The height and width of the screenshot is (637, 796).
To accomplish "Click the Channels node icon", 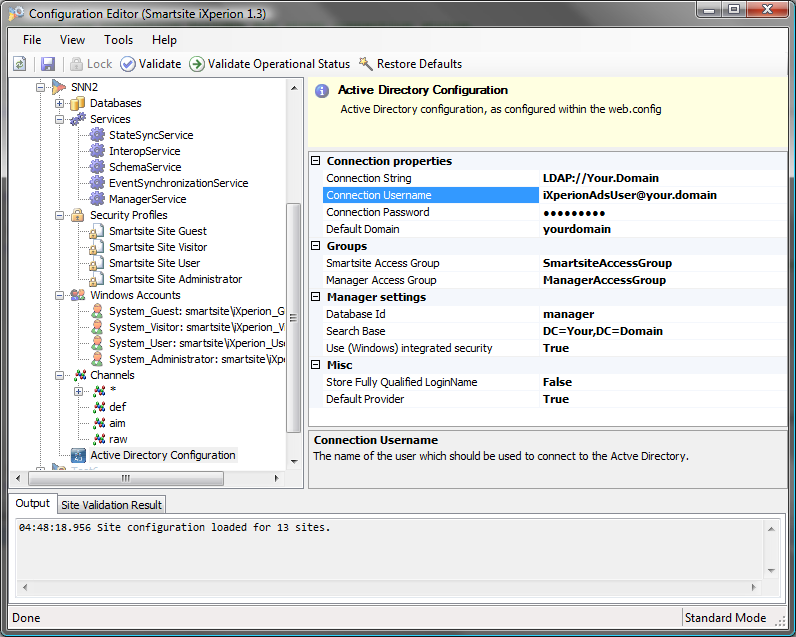I will click(x=80, y=375).
